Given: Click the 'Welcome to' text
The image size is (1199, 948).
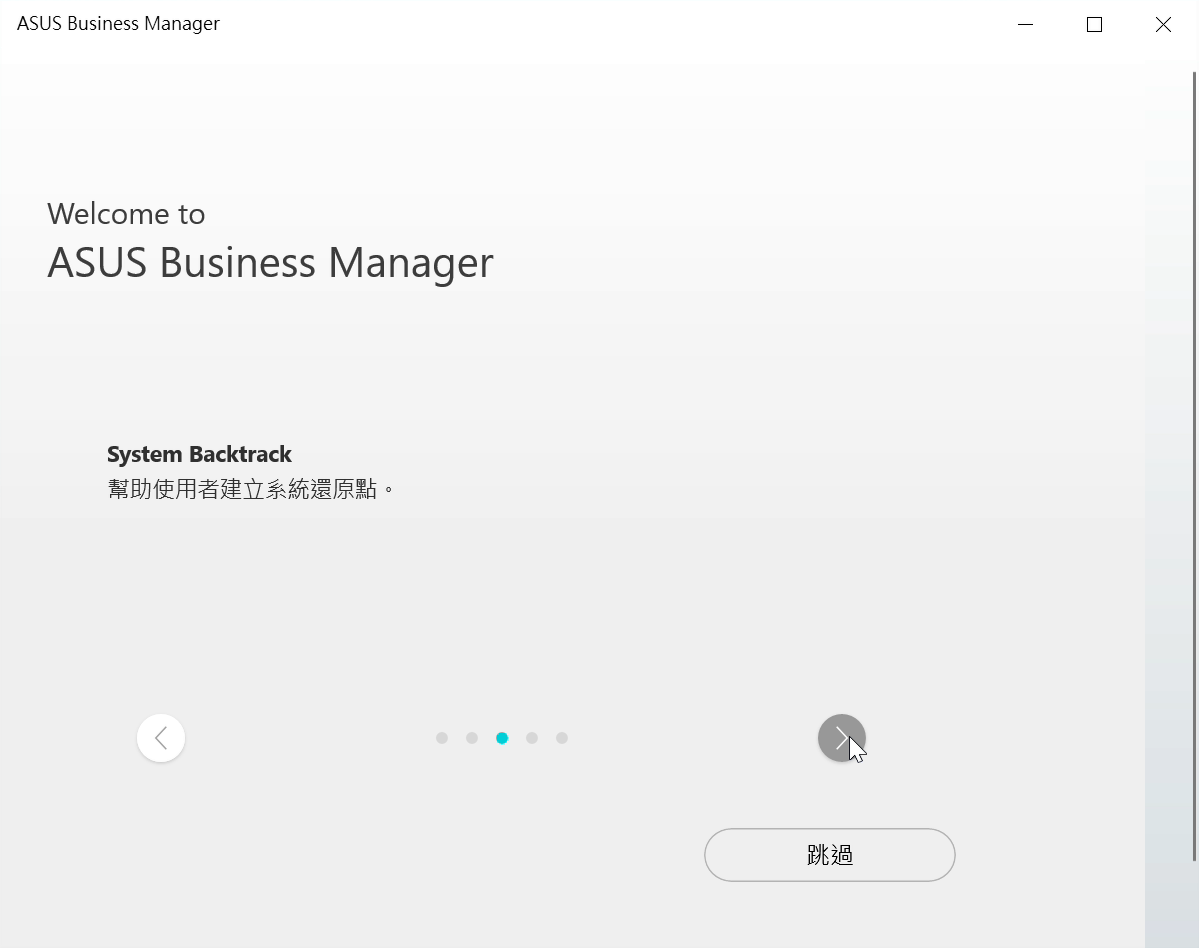Looking at the screenshot, I should pyautogui.click(x=126, y=214).
